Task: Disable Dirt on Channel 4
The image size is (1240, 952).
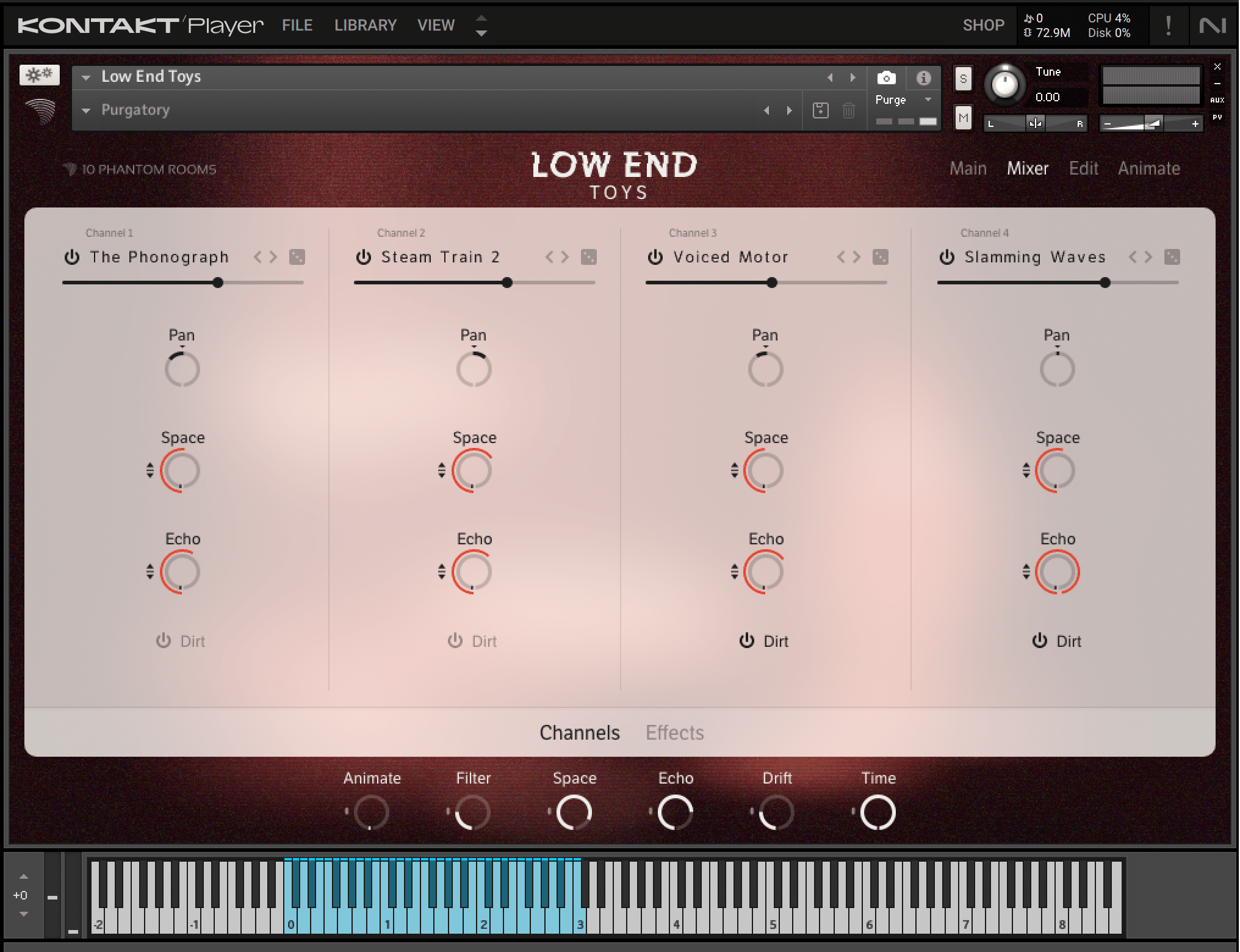Action: tap(1039, 641)
